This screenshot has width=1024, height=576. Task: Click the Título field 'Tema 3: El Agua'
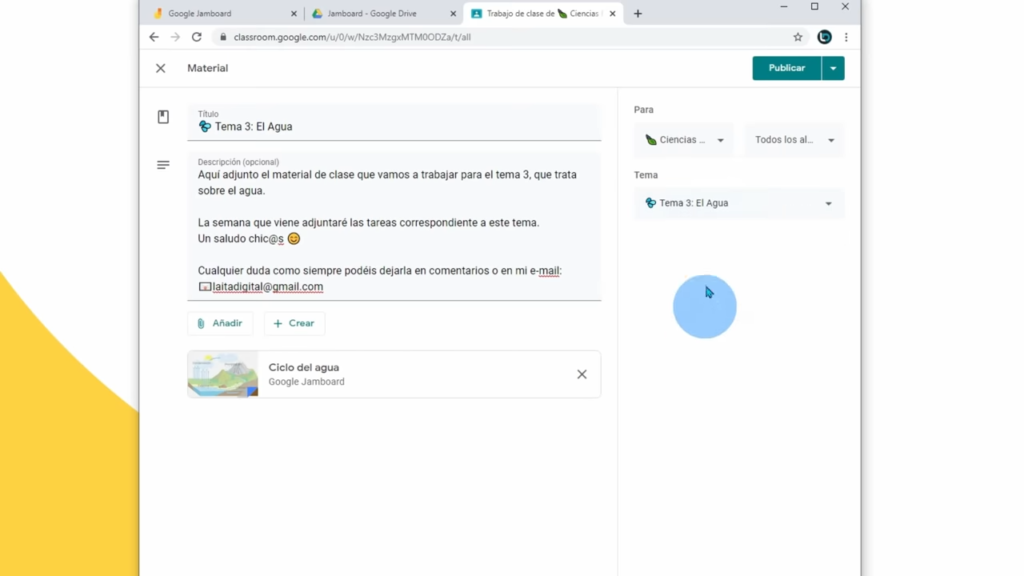394,122
